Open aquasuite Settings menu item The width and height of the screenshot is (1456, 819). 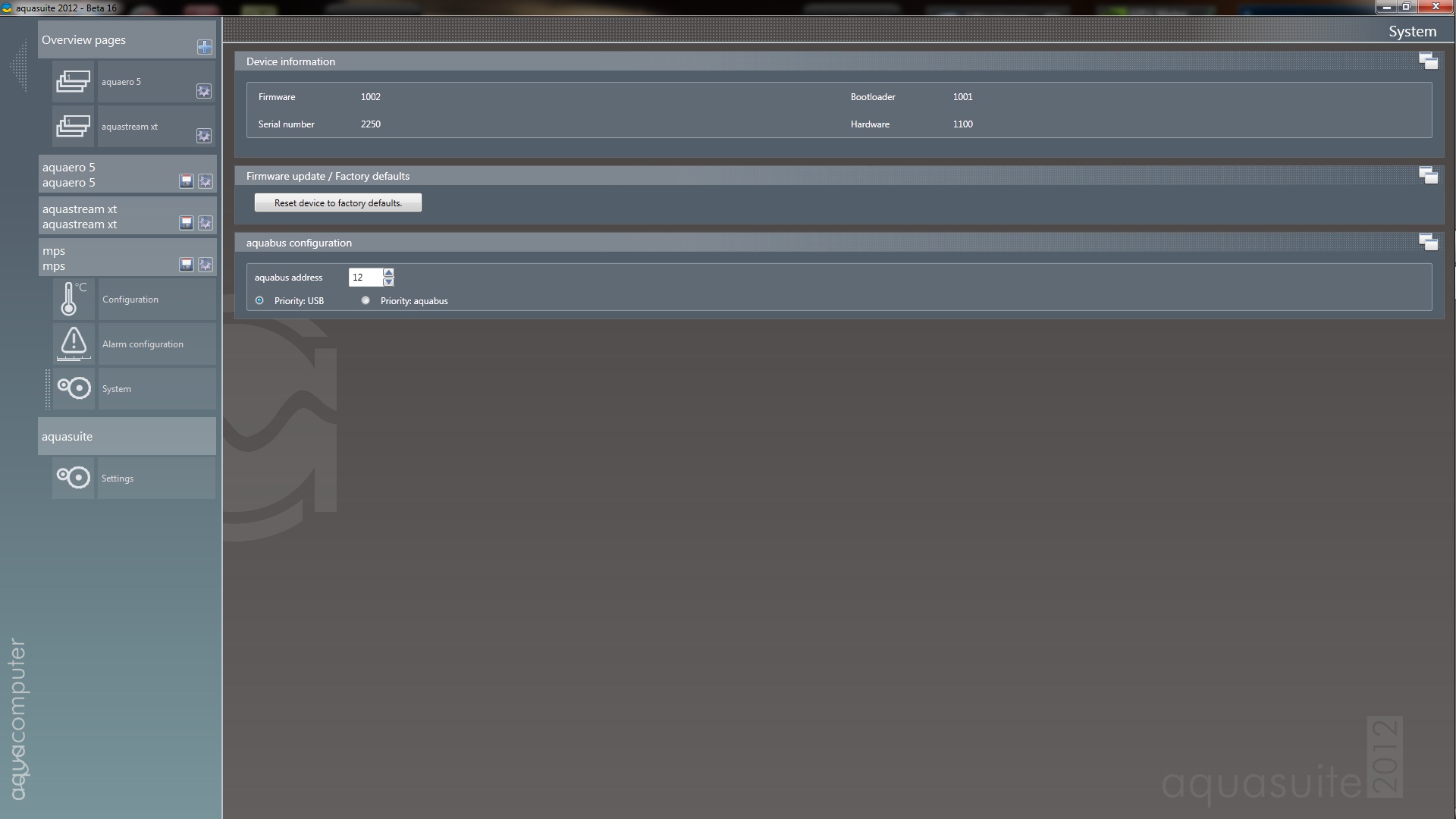point(118,479)
